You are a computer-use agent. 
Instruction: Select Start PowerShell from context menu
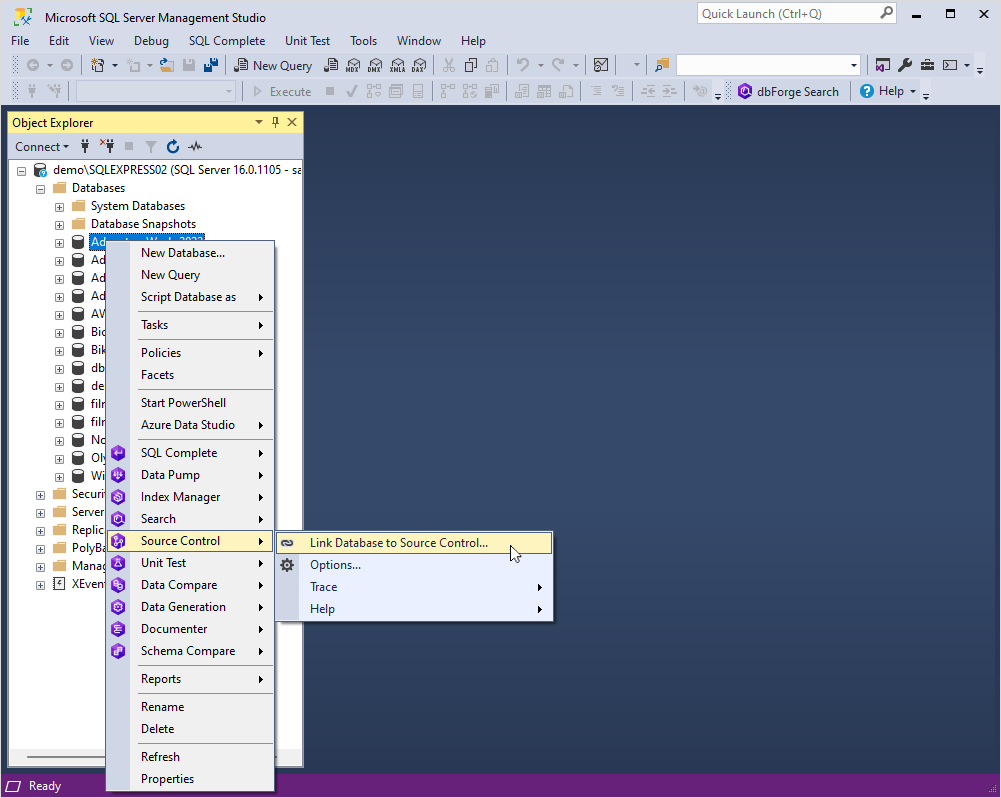coord(190,403)
